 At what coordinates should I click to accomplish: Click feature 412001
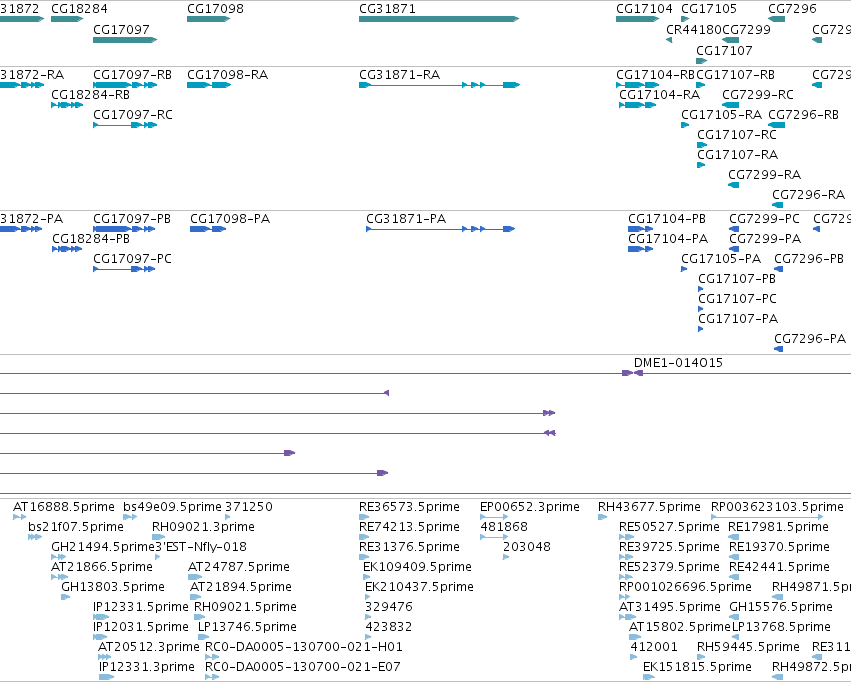coord(633,658)
